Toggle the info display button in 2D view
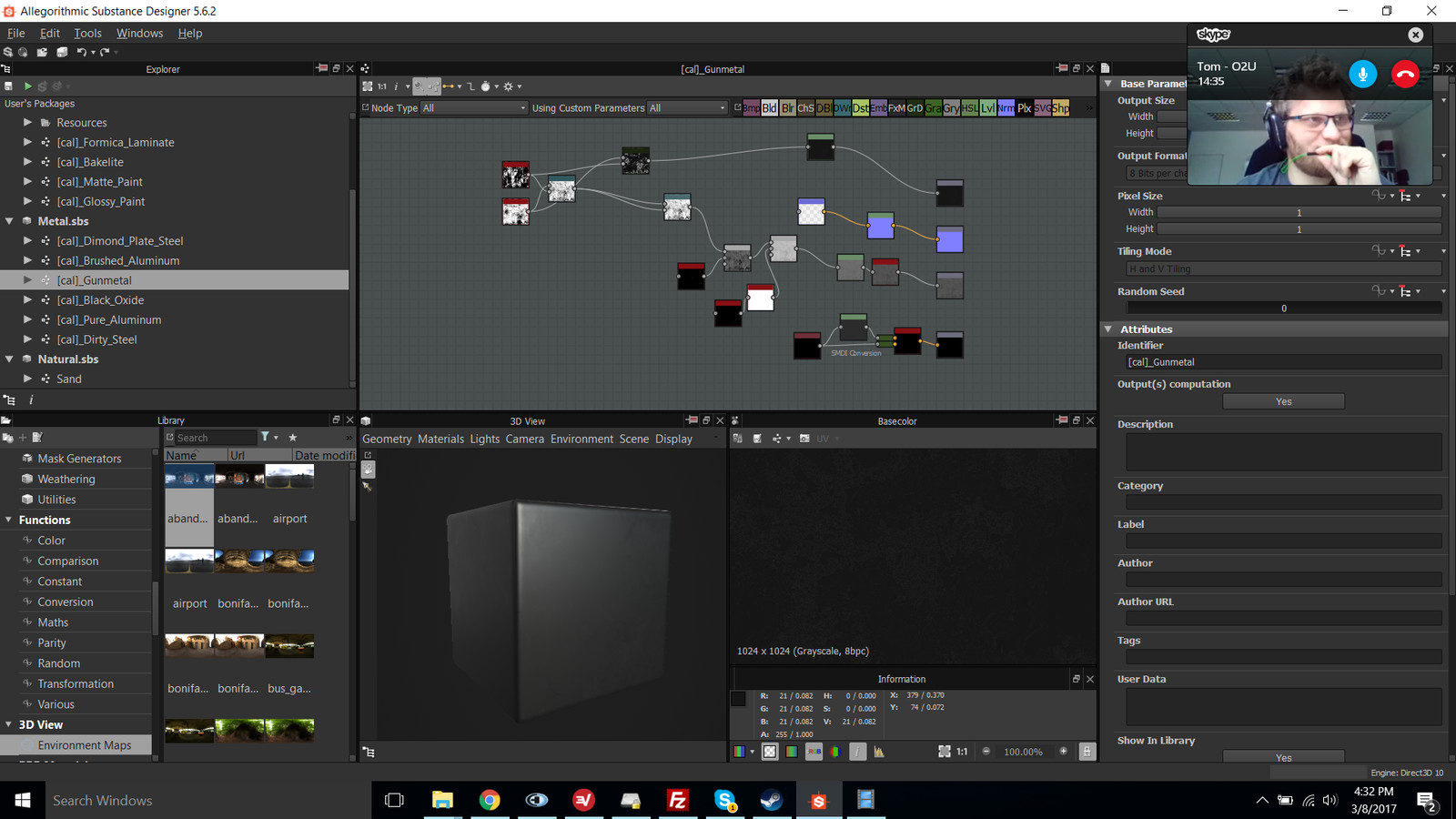Viewport: 1456px width, 819px height. coord(857,752)
